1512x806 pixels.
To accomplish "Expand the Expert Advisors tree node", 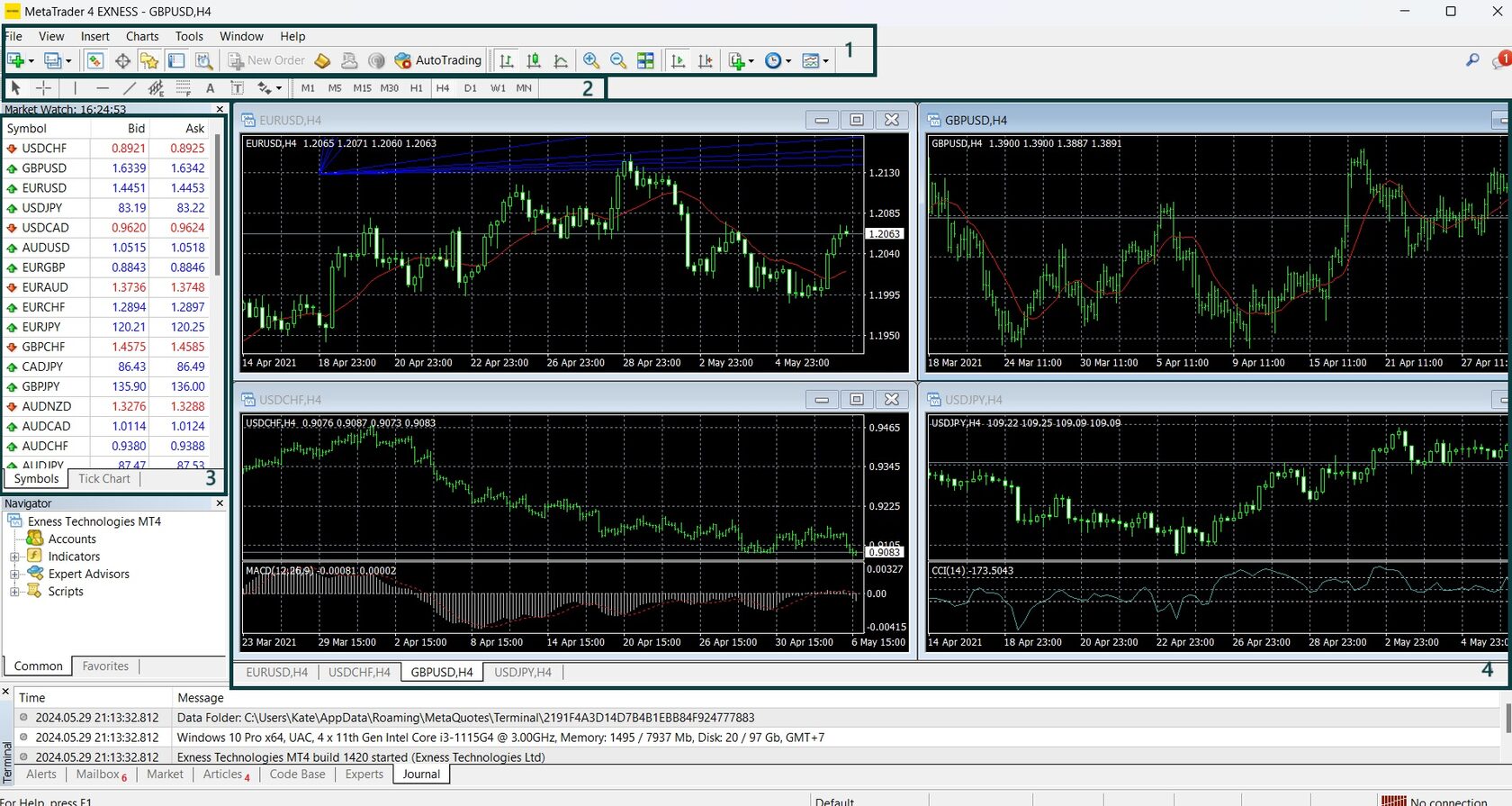I will (14, 575).
